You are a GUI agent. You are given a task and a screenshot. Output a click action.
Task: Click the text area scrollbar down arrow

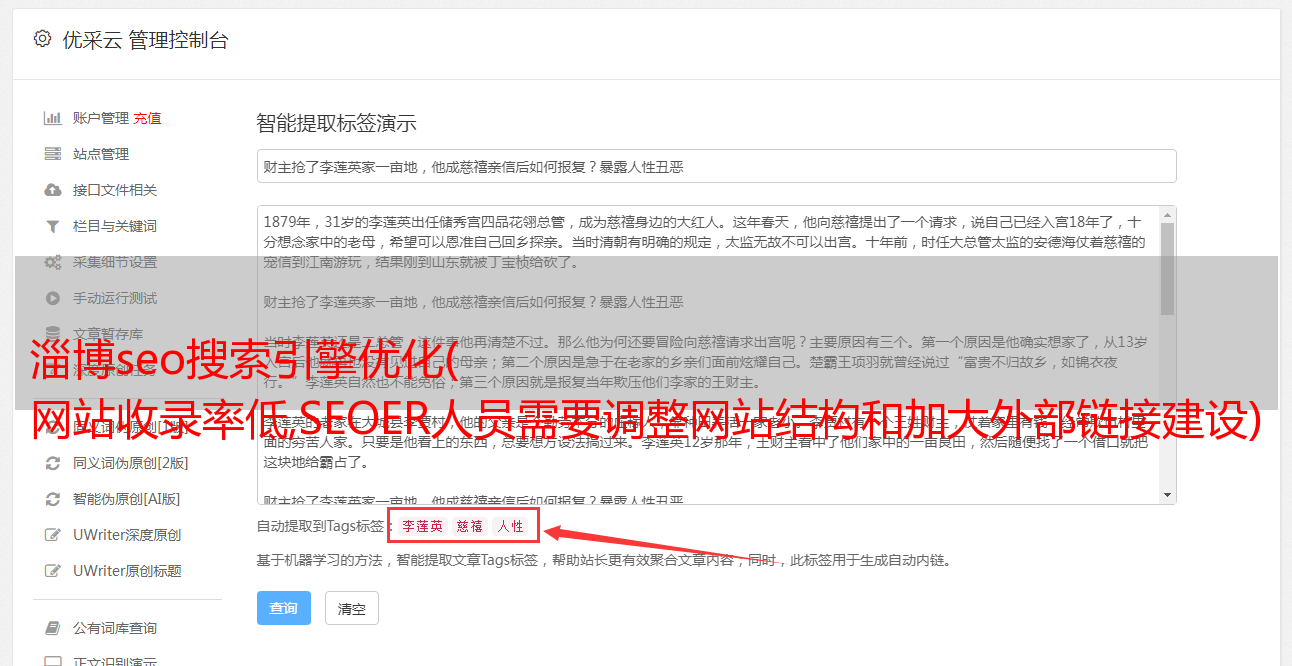coord(1167,495)
